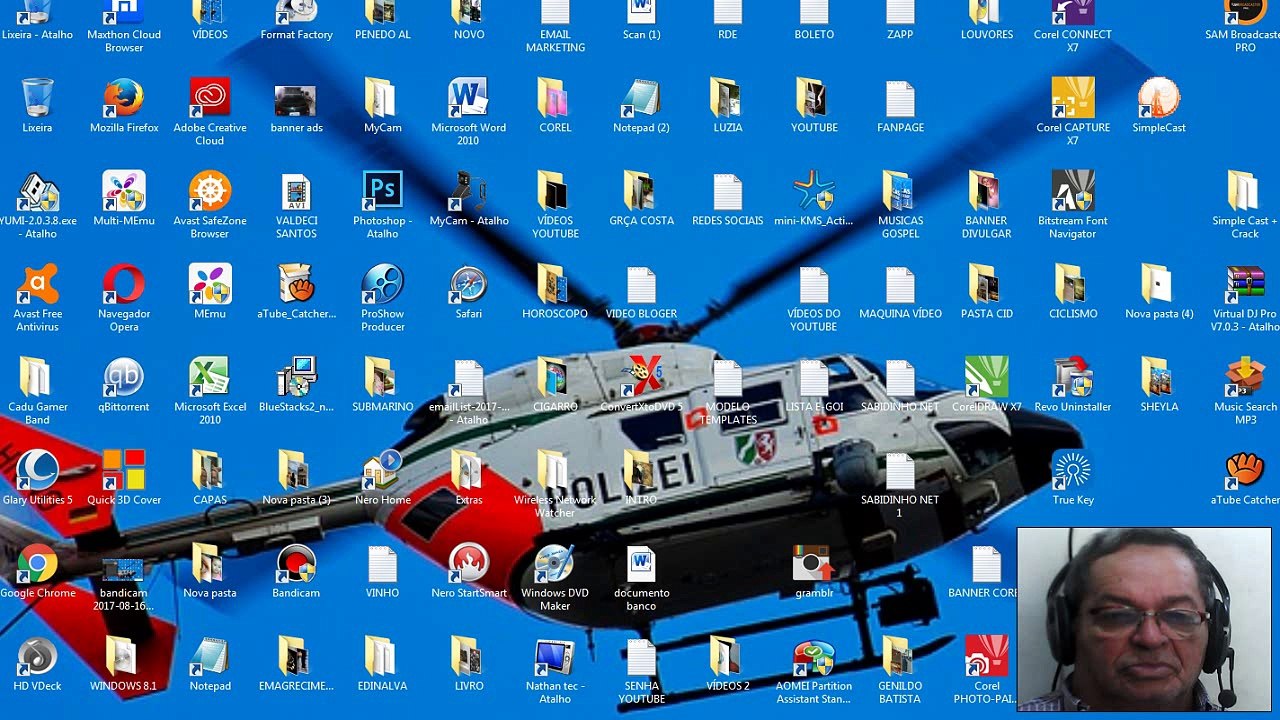The width and height of the screenshot is (1280, 720).
Task: Open the WINDOWS 8.1 folder
Action: coord(124,657)
